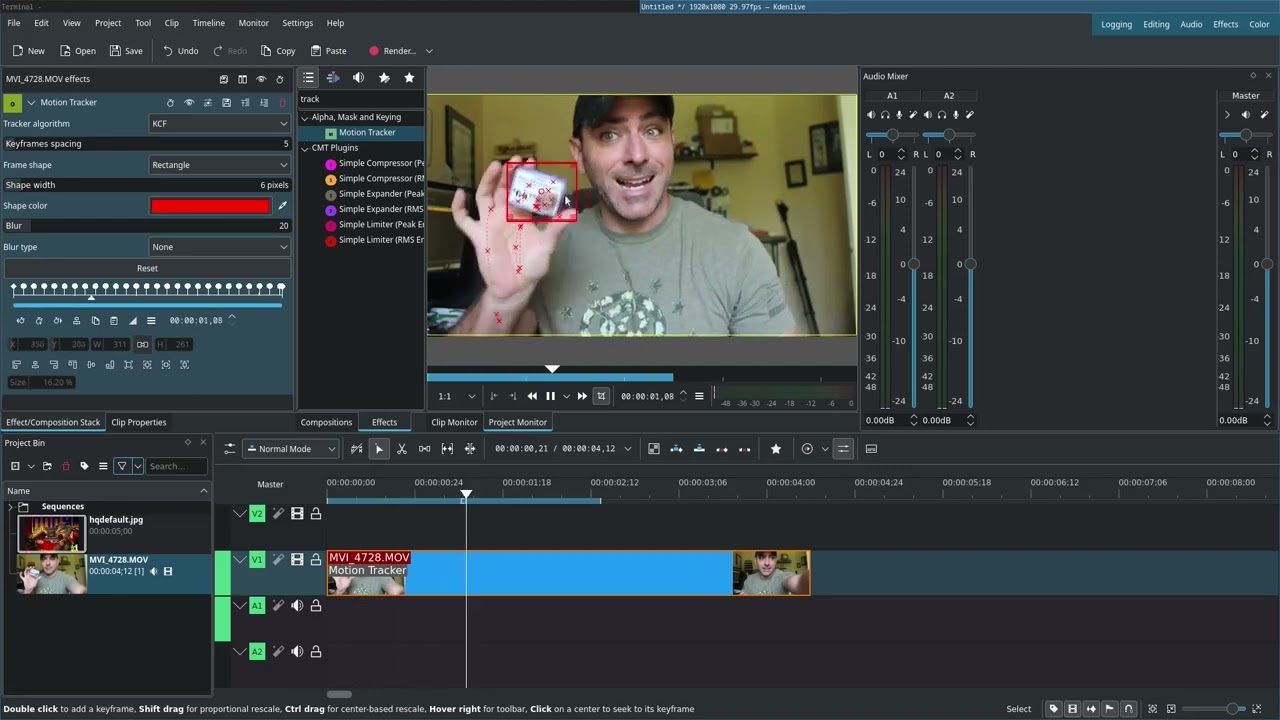Image resolution: width=1280 pixels, height=720 pixels.
Task: Switch to the Color workspace tab
Action: click(x=1259, y=24)
